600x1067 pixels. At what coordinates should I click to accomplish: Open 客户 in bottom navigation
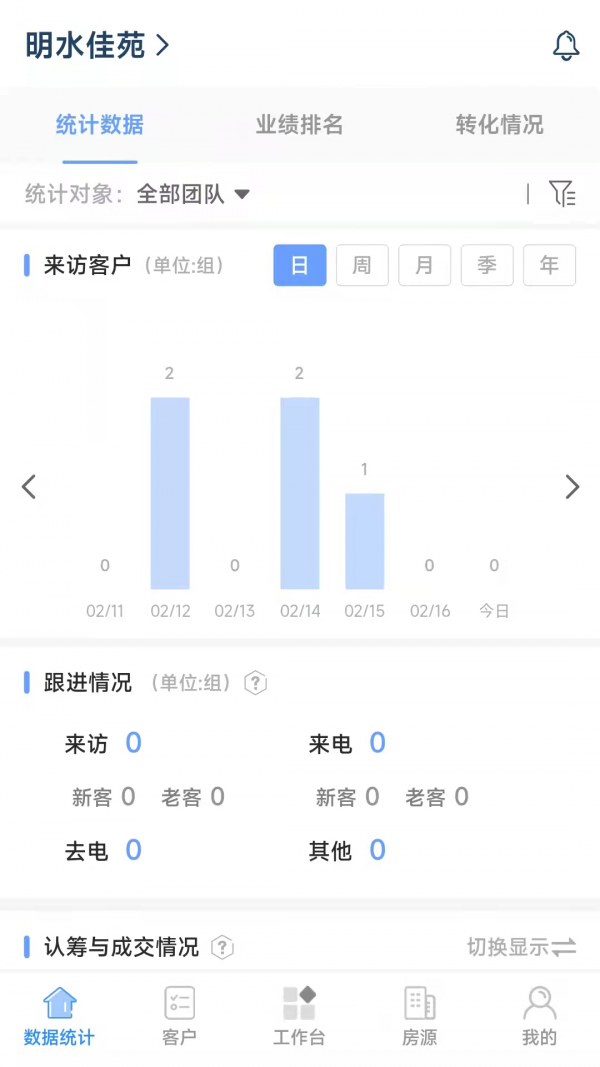(179, 1016)
